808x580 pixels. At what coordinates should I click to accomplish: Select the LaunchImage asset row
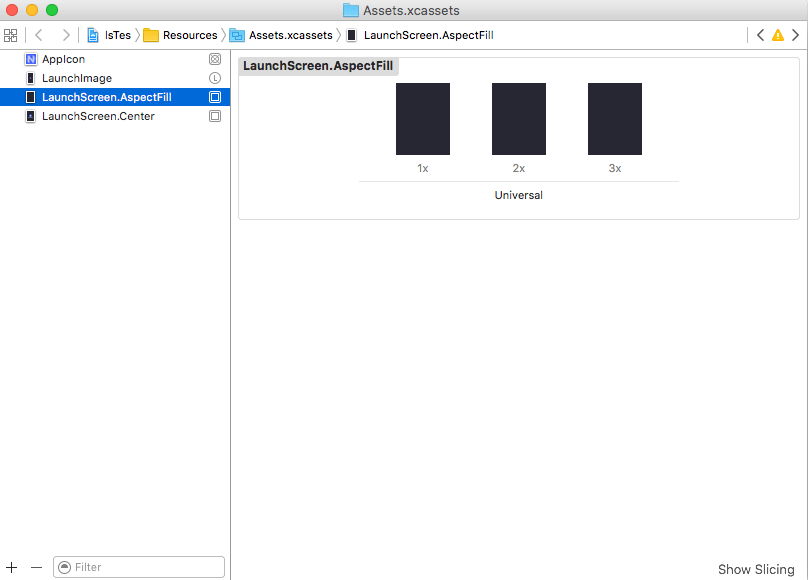tap(115, 78)
